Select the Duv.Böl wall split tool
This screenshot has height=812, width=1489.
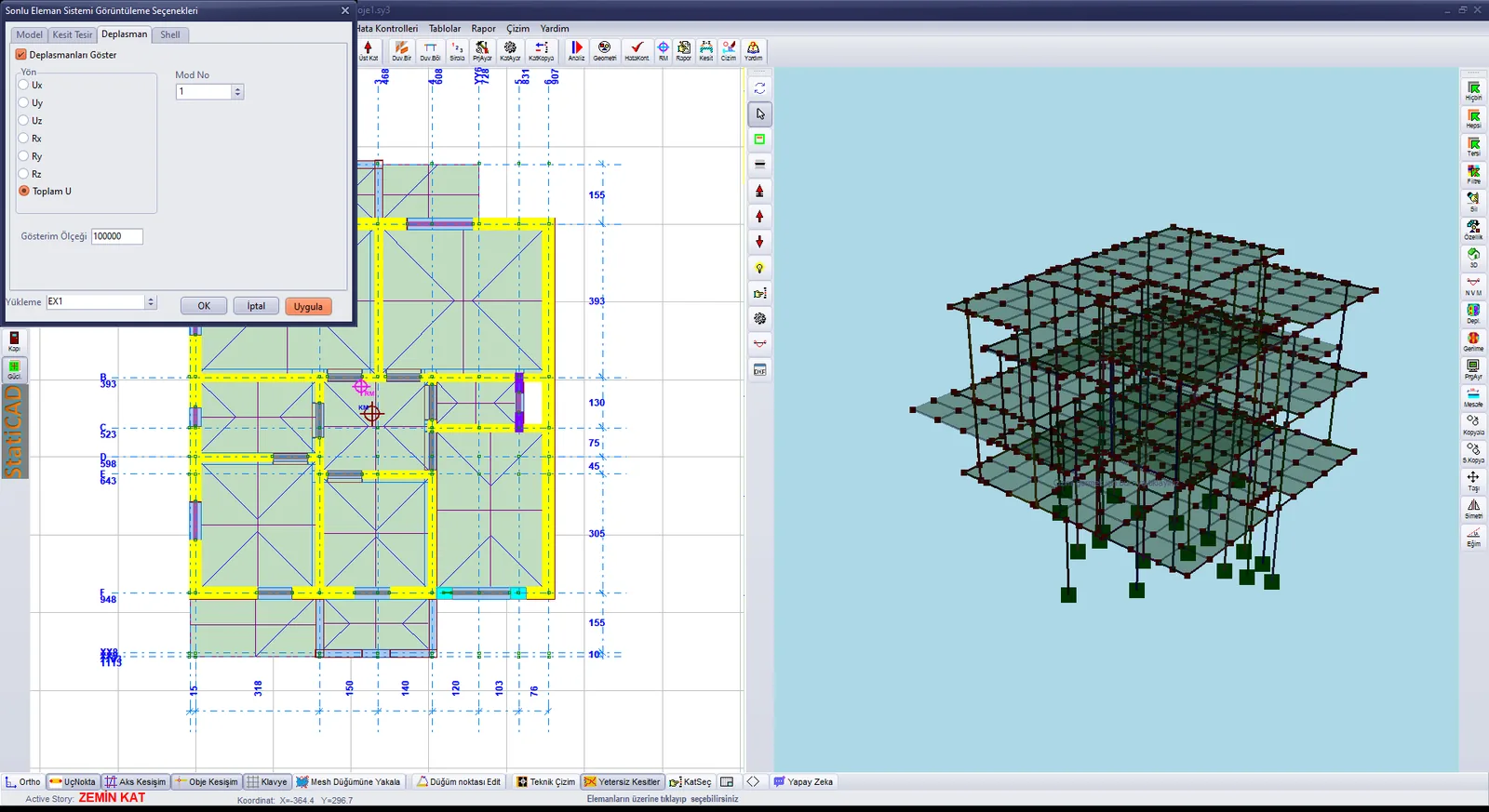coord(430,50)
